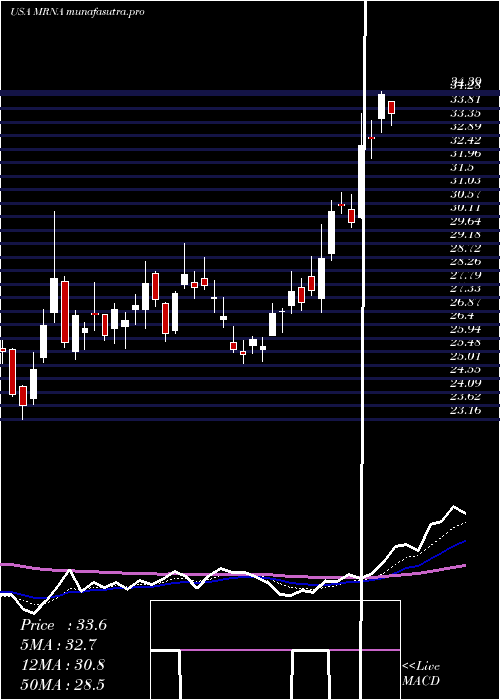Click the '5MA : 32.7' value
Image resolution: width=500 pixels, height=700 pixels.
tap(58, 645)
